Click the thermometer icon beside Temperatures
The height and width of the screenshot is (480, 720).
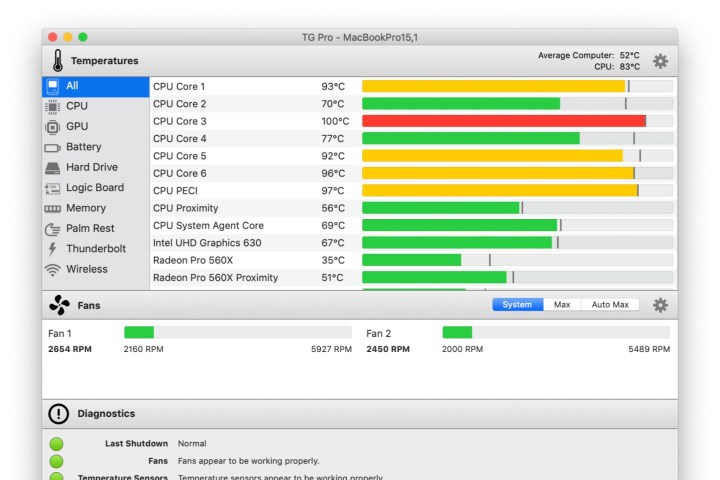tap(58, 61)
